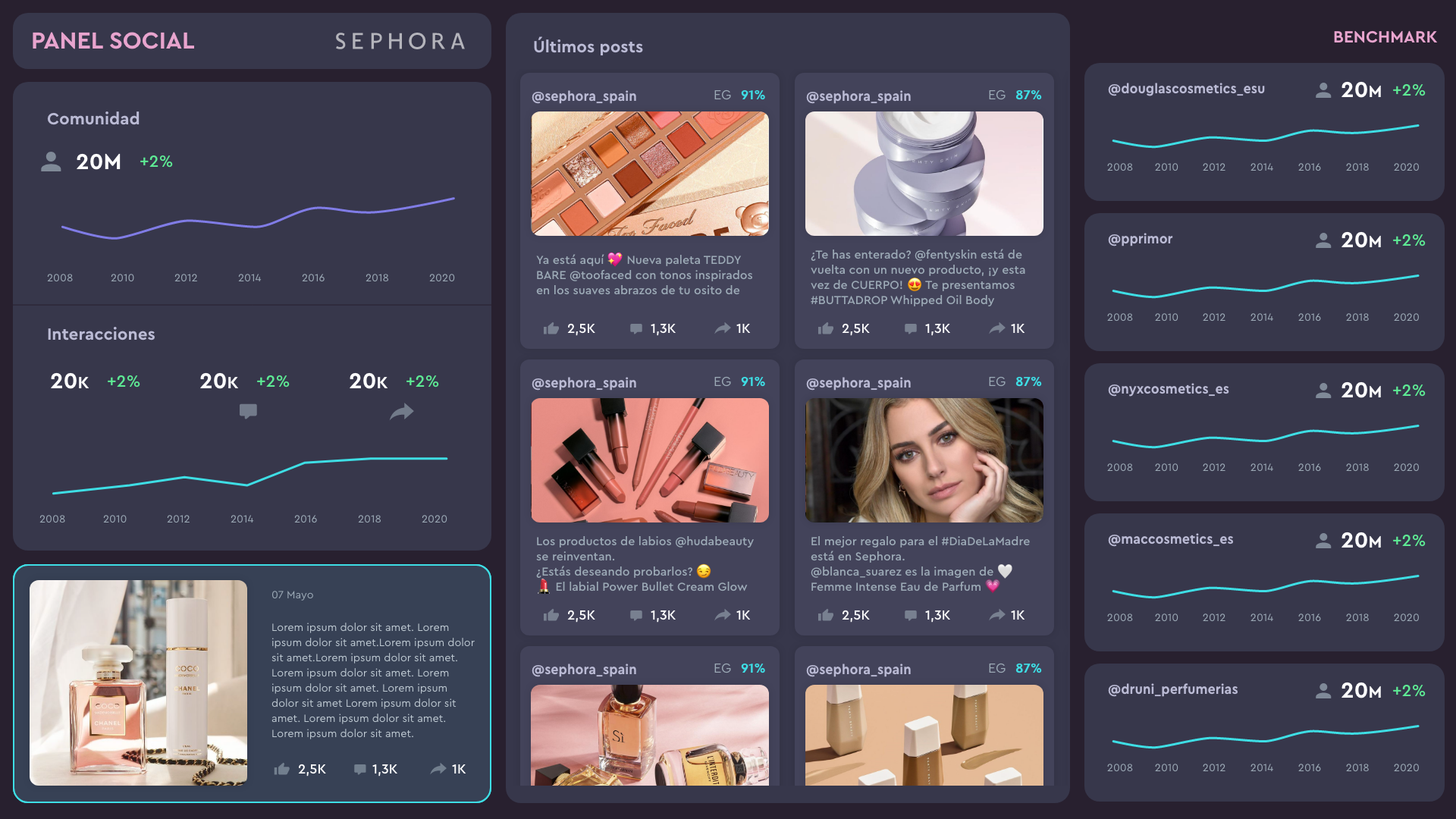Screen dimensions: 1456x819
Task: Click comment icon on the DiaDeLaMadre post
Action: click(x=910, y=615)
